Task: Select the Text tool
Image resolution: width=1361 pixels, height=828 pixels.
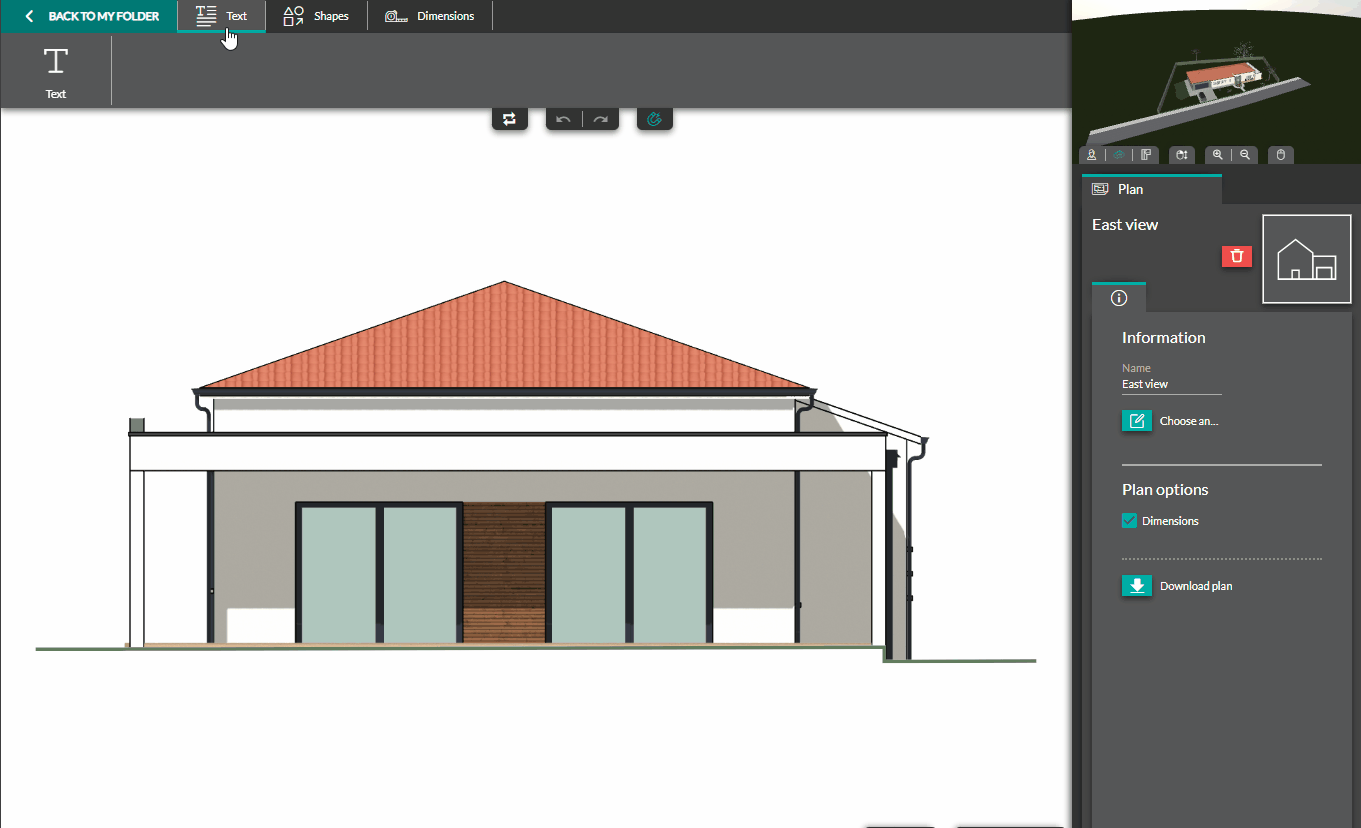Action: (x=221, y=16)
